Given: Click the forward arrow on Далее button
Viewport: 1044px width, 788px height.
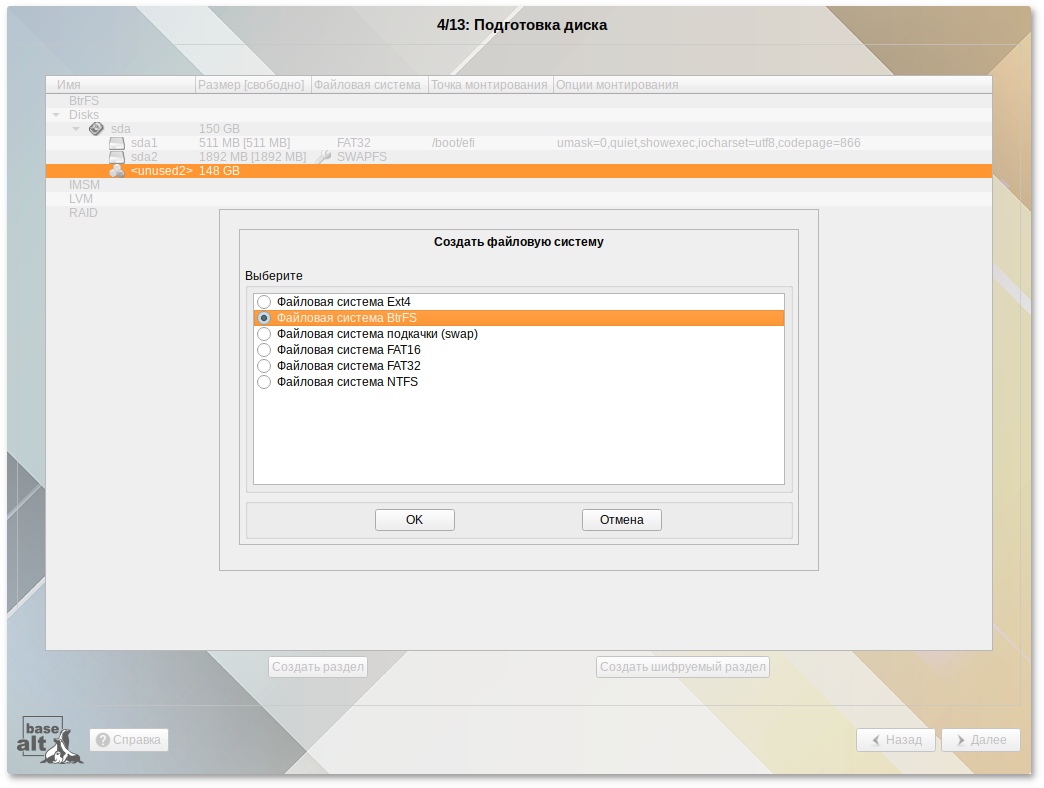Looking at the screenshot, I should 962,740.
